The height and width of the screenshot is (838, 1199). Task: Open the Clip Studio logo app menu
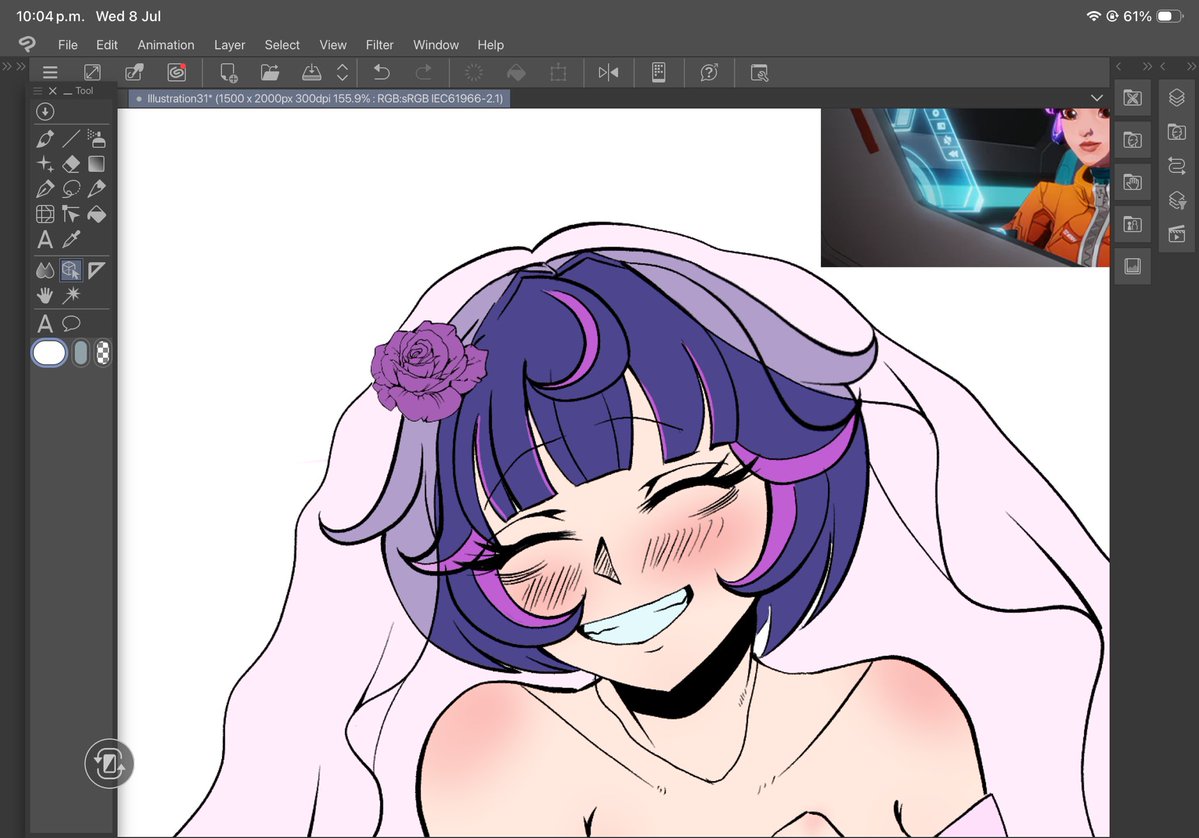pos(27,44)
